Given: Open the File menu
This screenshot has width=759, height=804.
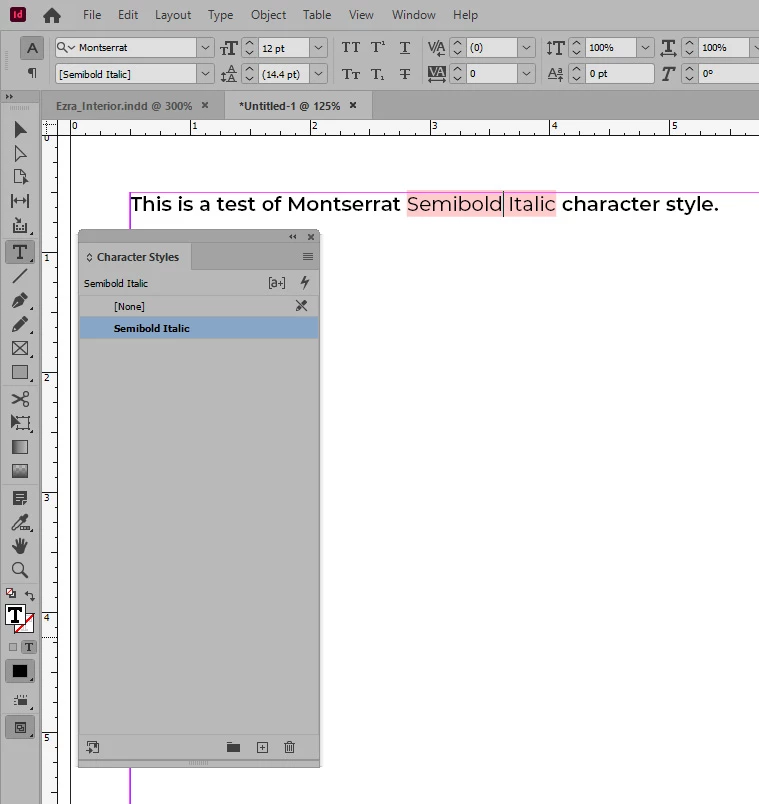Looking at the screenshot, I should point(92,15).
